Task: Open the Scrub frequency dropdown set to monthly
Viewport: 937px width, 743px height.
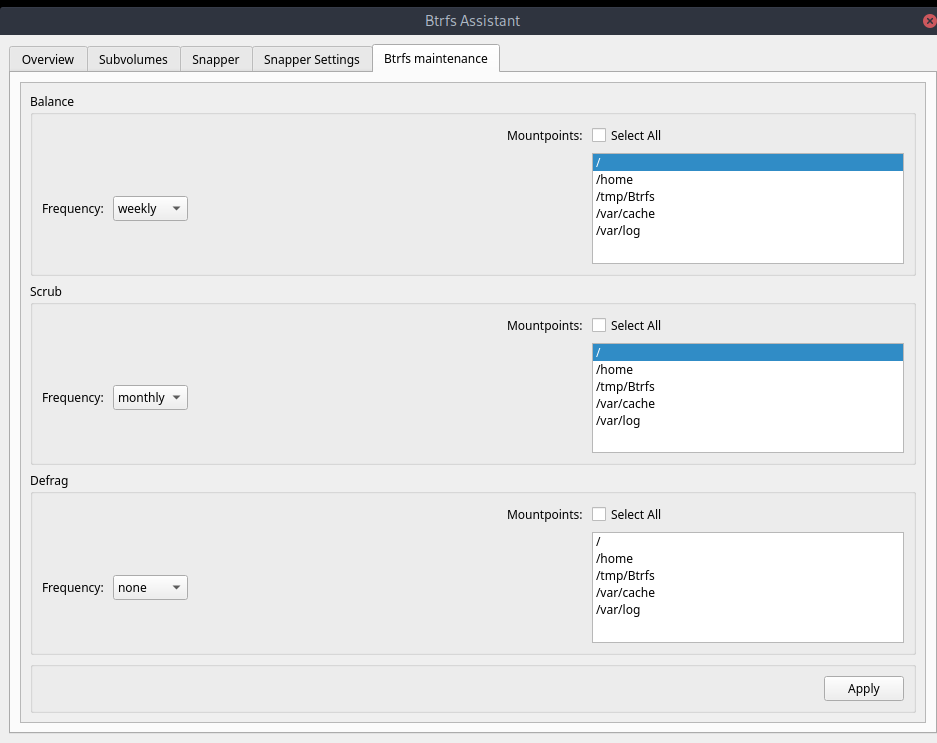Action: click(150, 398)
